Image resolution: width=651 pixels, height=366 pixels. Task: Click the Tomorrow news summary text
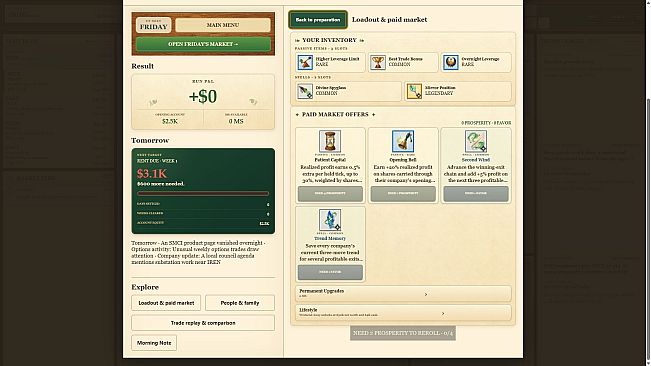tap(198, 252)
